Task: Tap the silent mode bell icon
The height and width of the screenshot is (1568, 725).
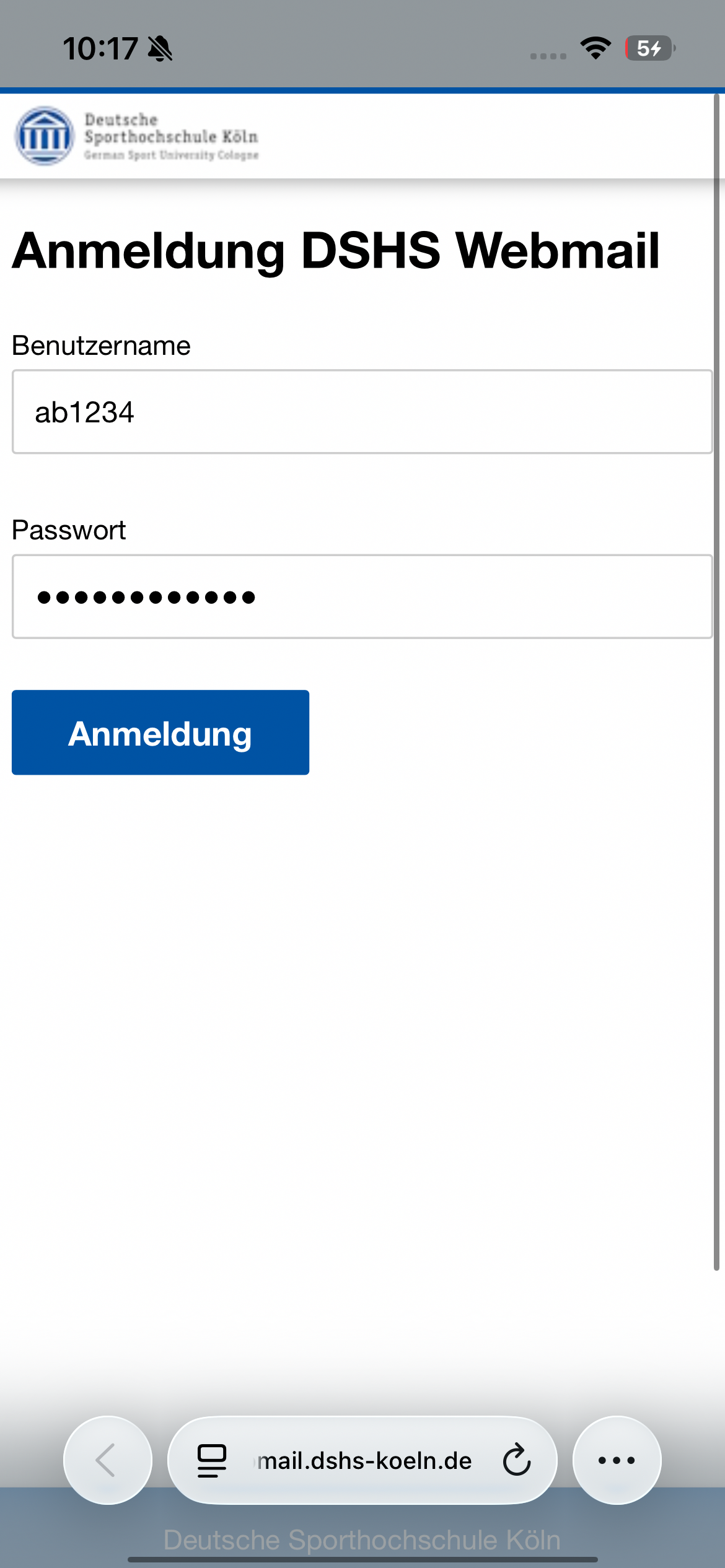Action: [x=160, y=48]
